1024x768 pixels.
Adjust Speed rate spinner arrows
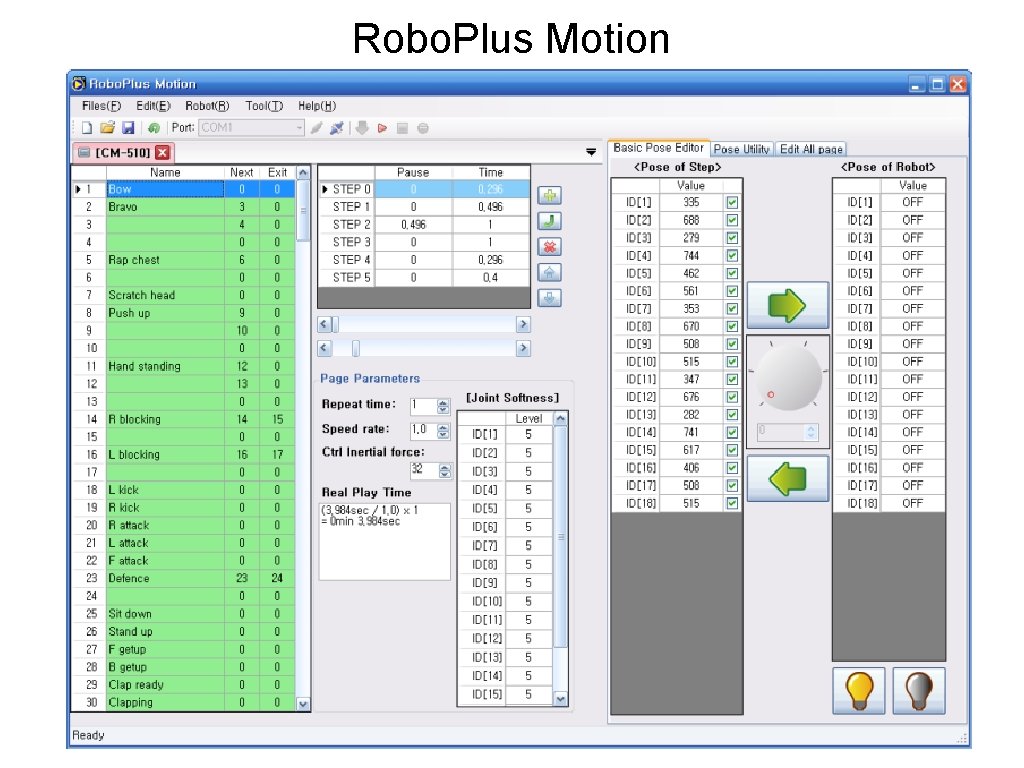pos(443,431)
